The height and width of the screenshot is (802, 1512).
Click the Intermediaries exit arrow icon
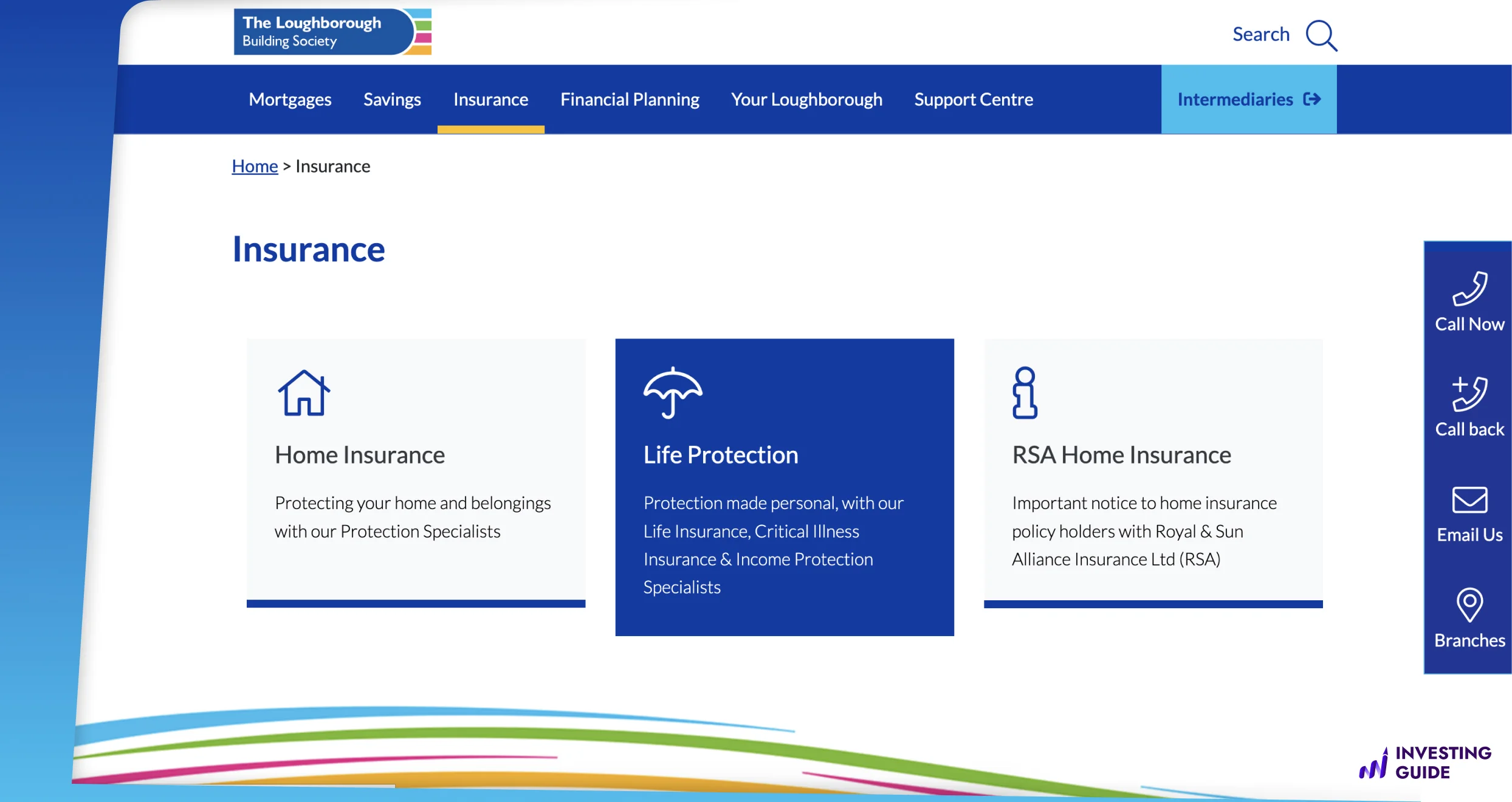[1312, 99]
